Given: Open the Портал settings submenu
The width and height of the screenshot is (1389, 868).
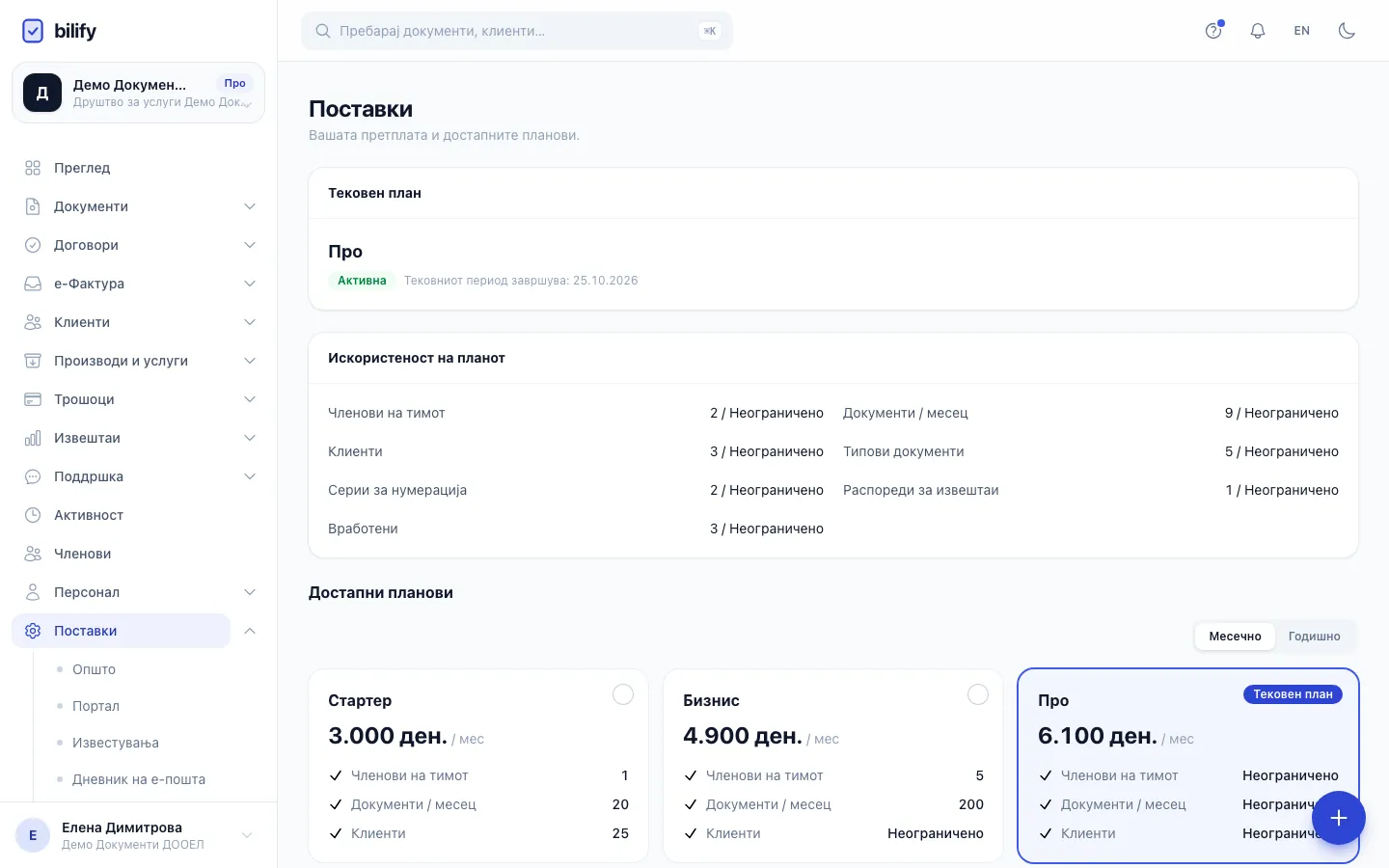Looking at the screenshot, I should (95, 706).
